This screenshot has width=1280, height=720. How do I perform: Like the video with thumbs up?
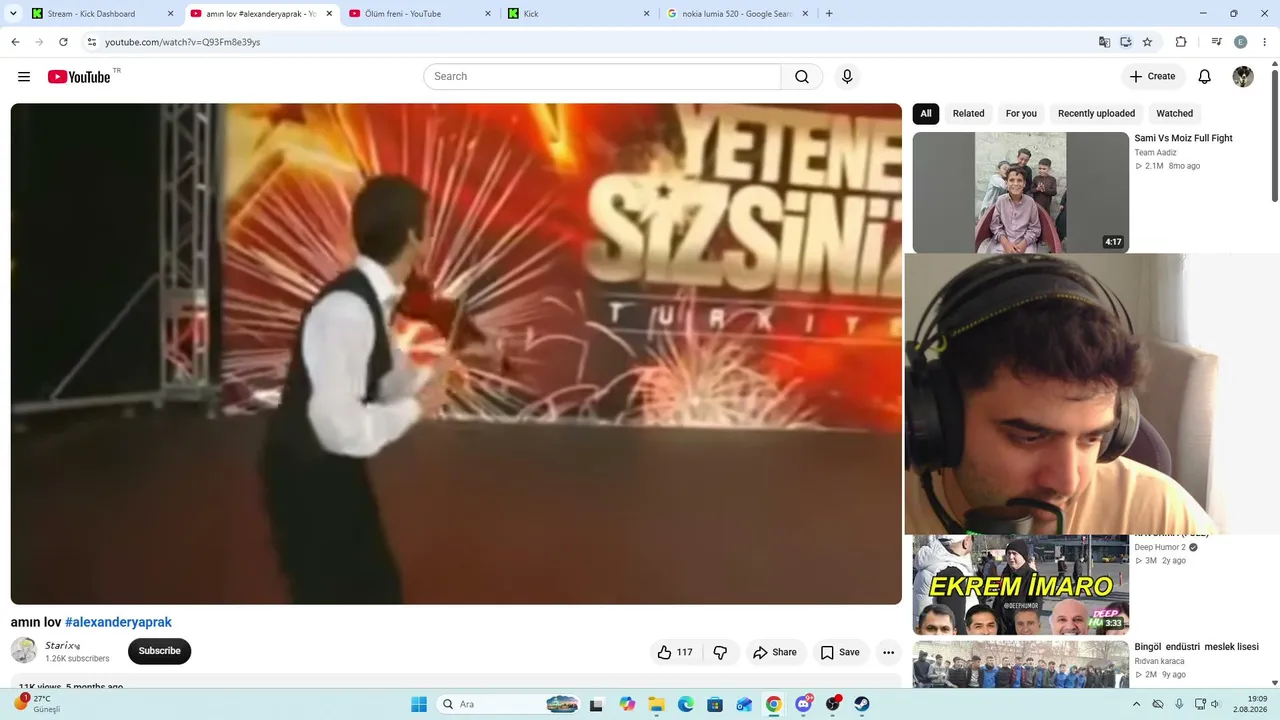click(x=675, y=652)
